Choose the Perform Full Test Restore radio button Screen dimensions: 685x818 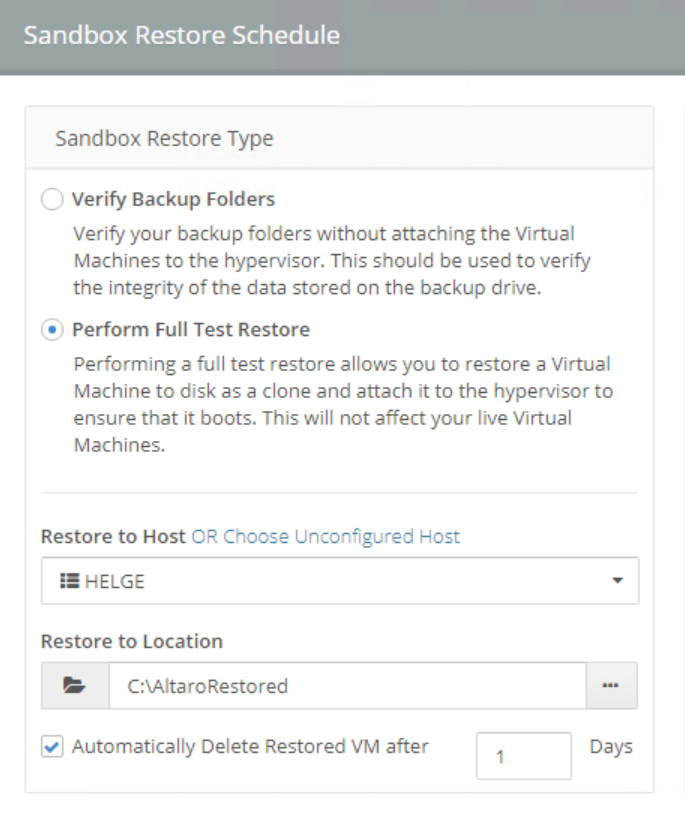51,330
